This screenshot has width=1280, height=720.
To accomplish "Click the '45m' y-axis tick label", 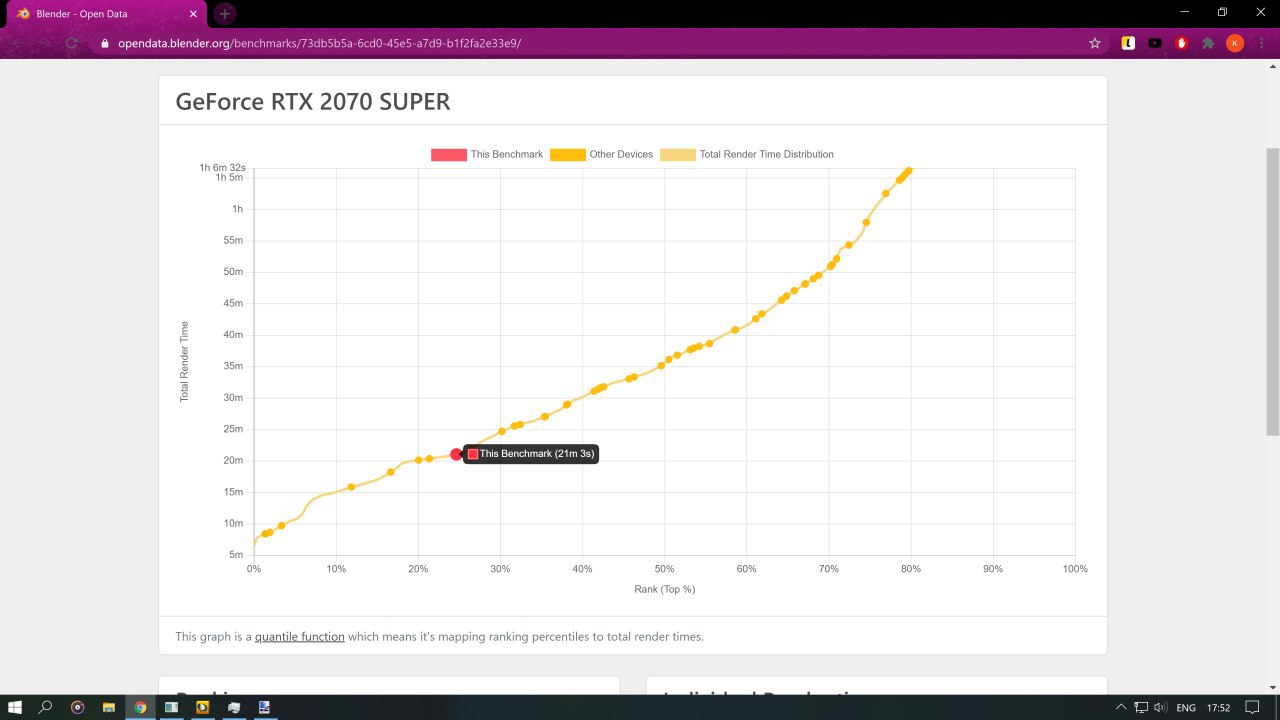I will [x=233, y=303].
